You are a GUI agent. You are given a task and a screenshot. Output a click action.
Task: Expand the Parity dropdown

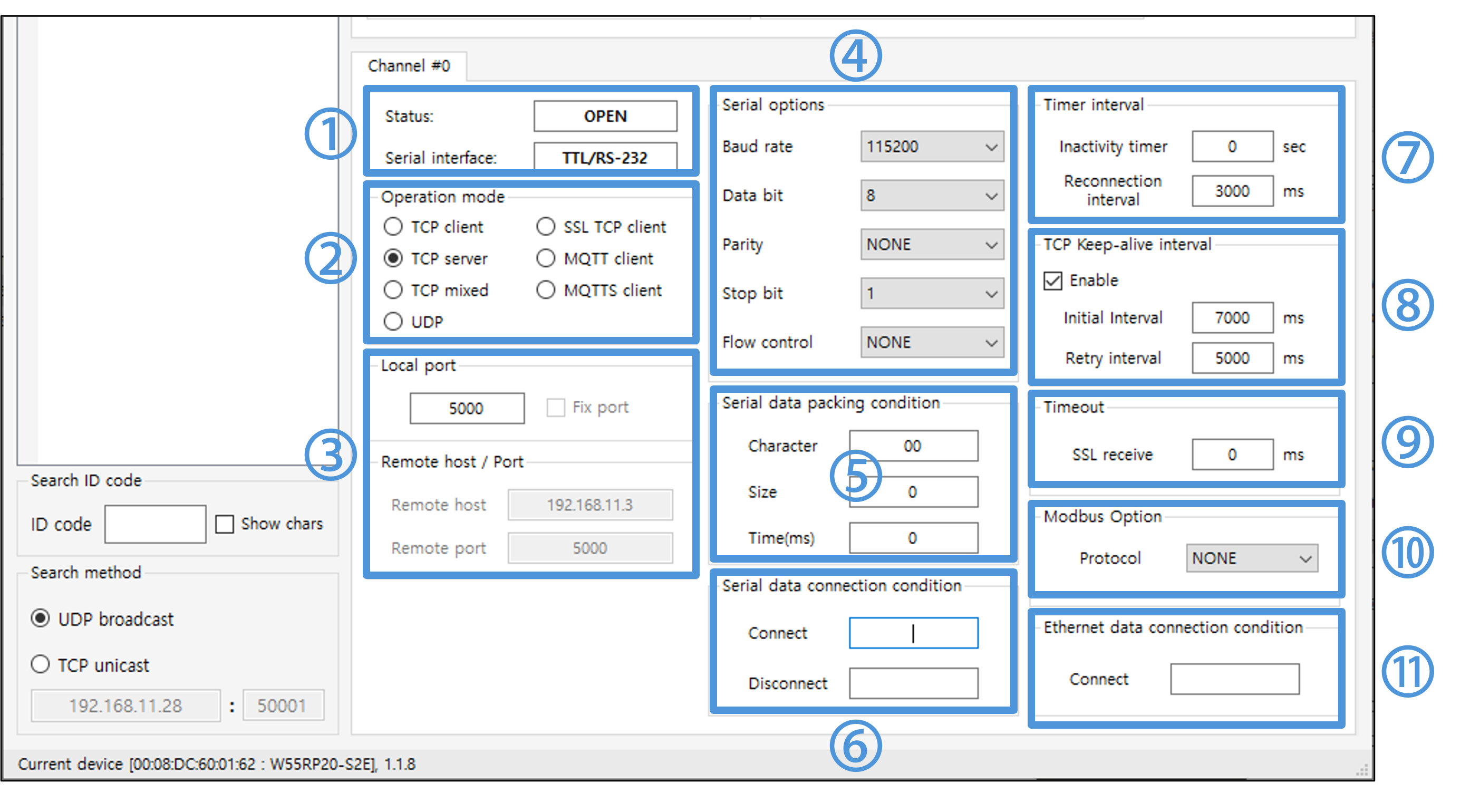point(932,245)
